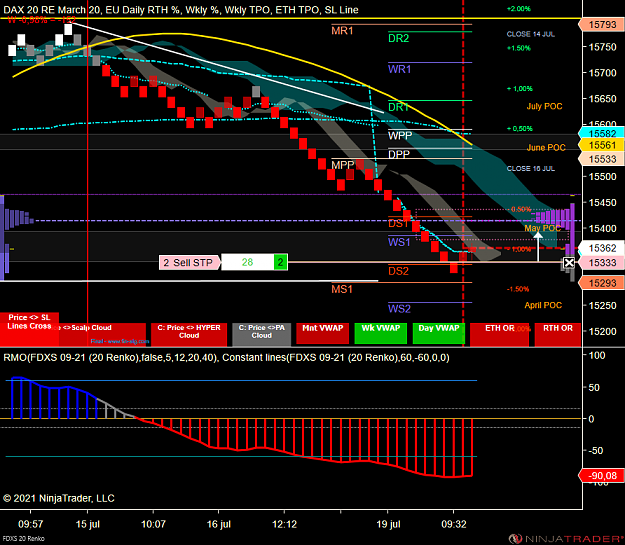Screen dimensions: 625x545
Task: Cancel the Sell STP order with X icon
Action: point(569,263)
